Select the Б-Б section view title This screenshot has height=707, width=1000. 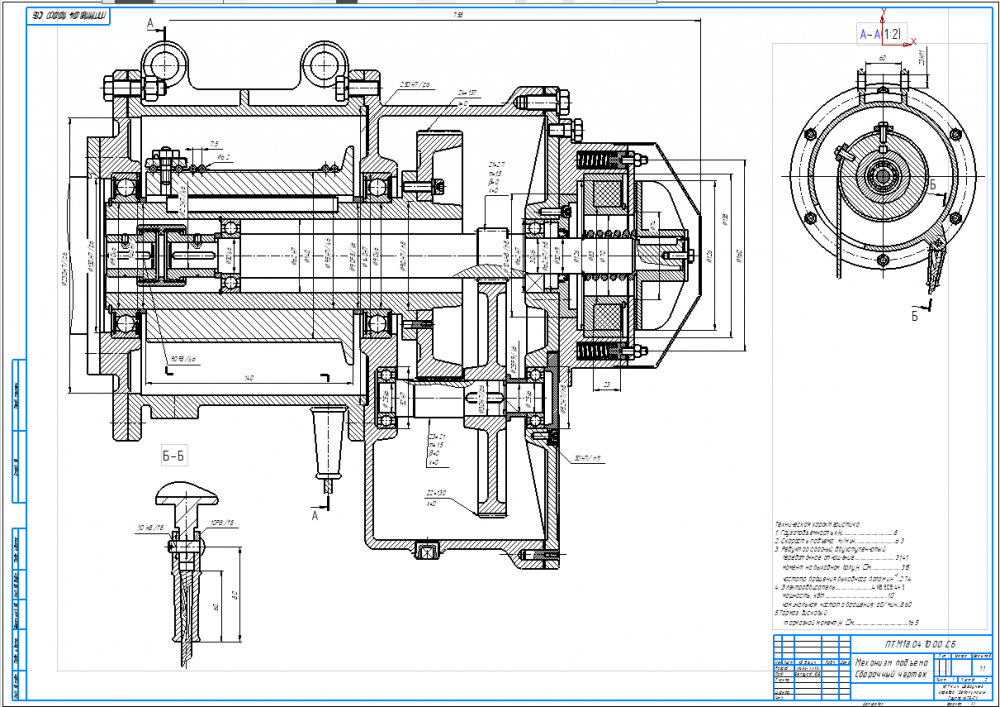173,457
